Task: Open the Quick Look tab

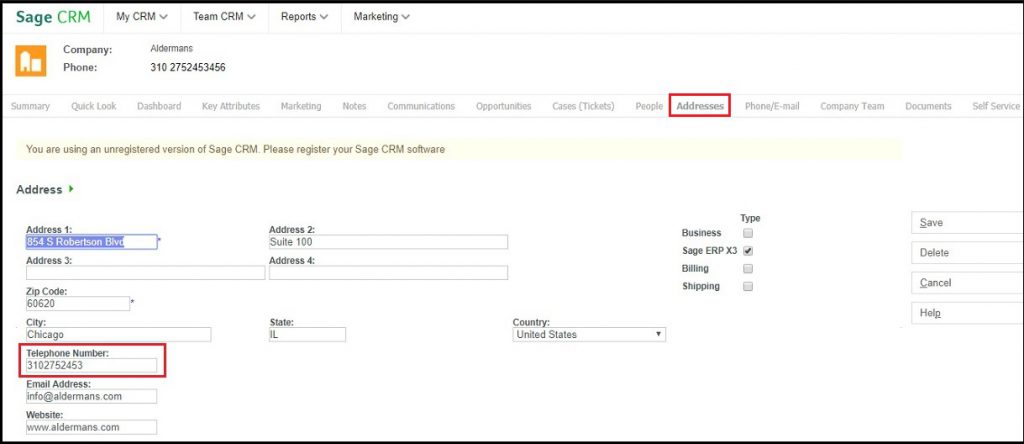Action: [x=93, y=106]
